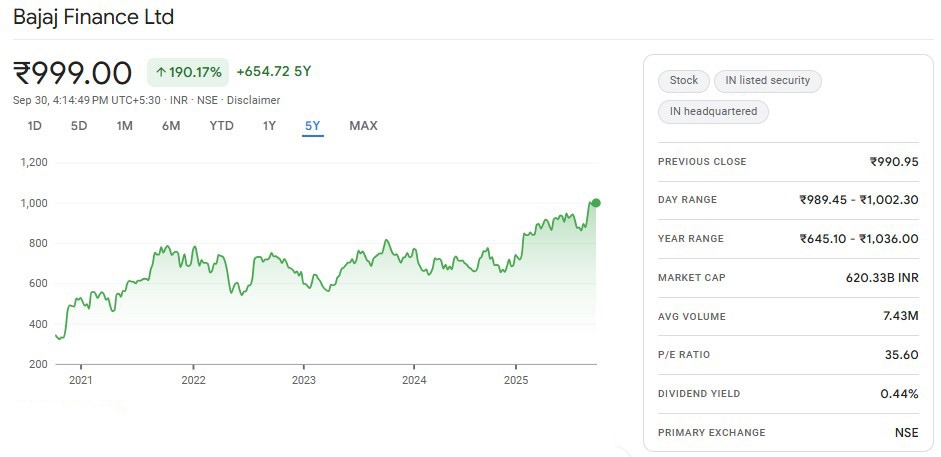The image size is (941, 457).
Task: Select the 5D time range tab
Action: tap(79, 126)
